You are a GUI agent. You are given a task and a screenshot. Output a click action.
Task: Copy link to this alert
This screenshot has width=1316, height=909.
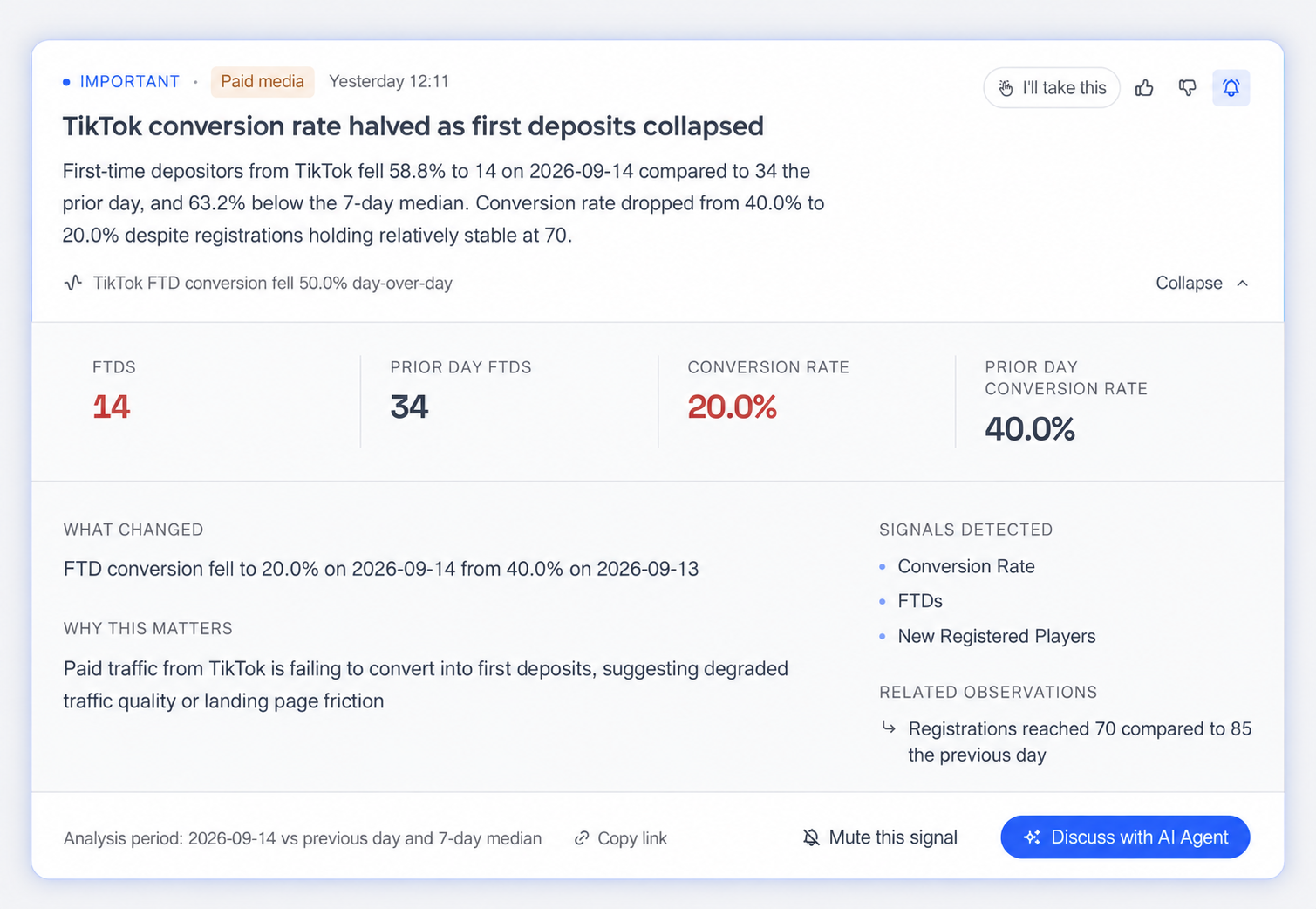click(x=620, y=838)
